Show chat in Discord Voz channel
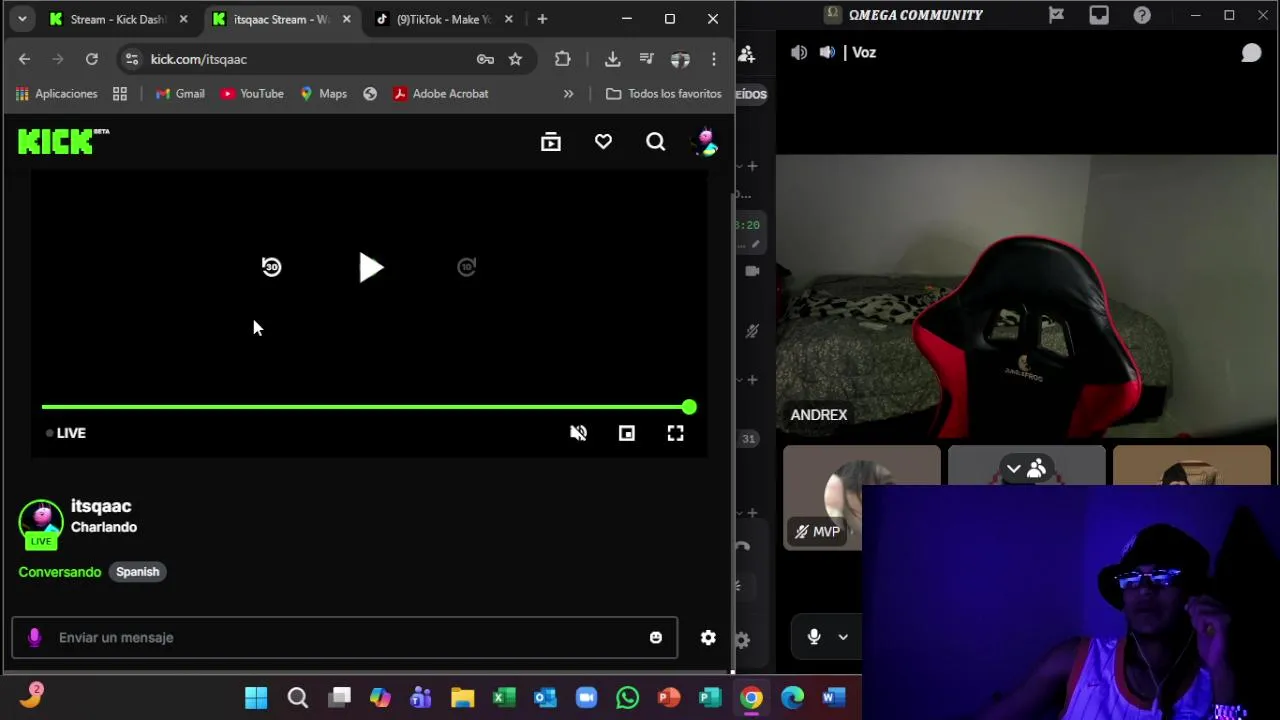 (x=1251, y=52)
